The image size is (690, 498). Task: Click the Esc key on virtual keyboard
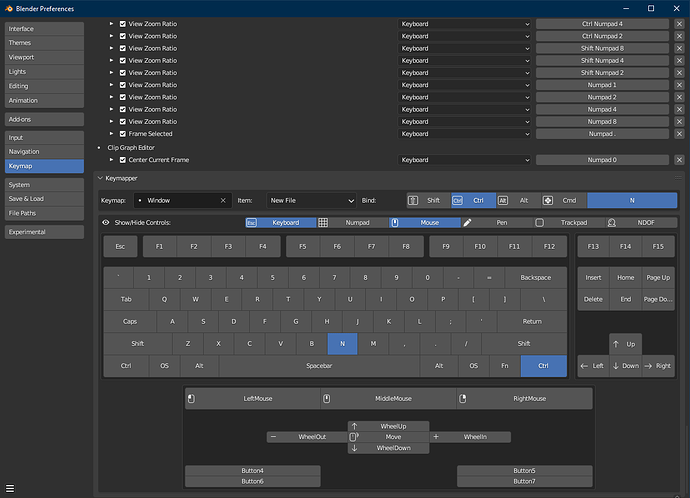[x=120, y=247]
